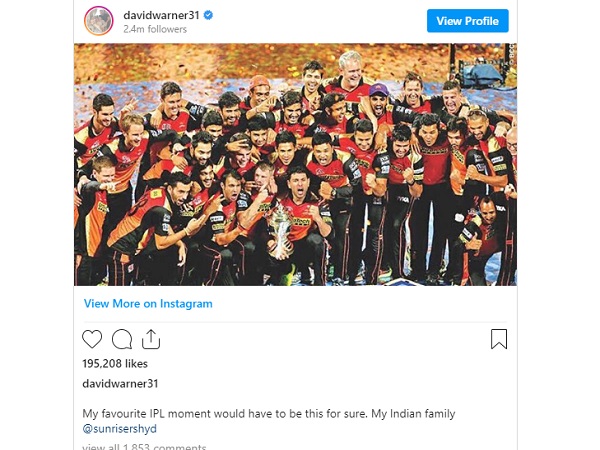Open the Sunrisers team celebration photo

[x=295, y=165]
